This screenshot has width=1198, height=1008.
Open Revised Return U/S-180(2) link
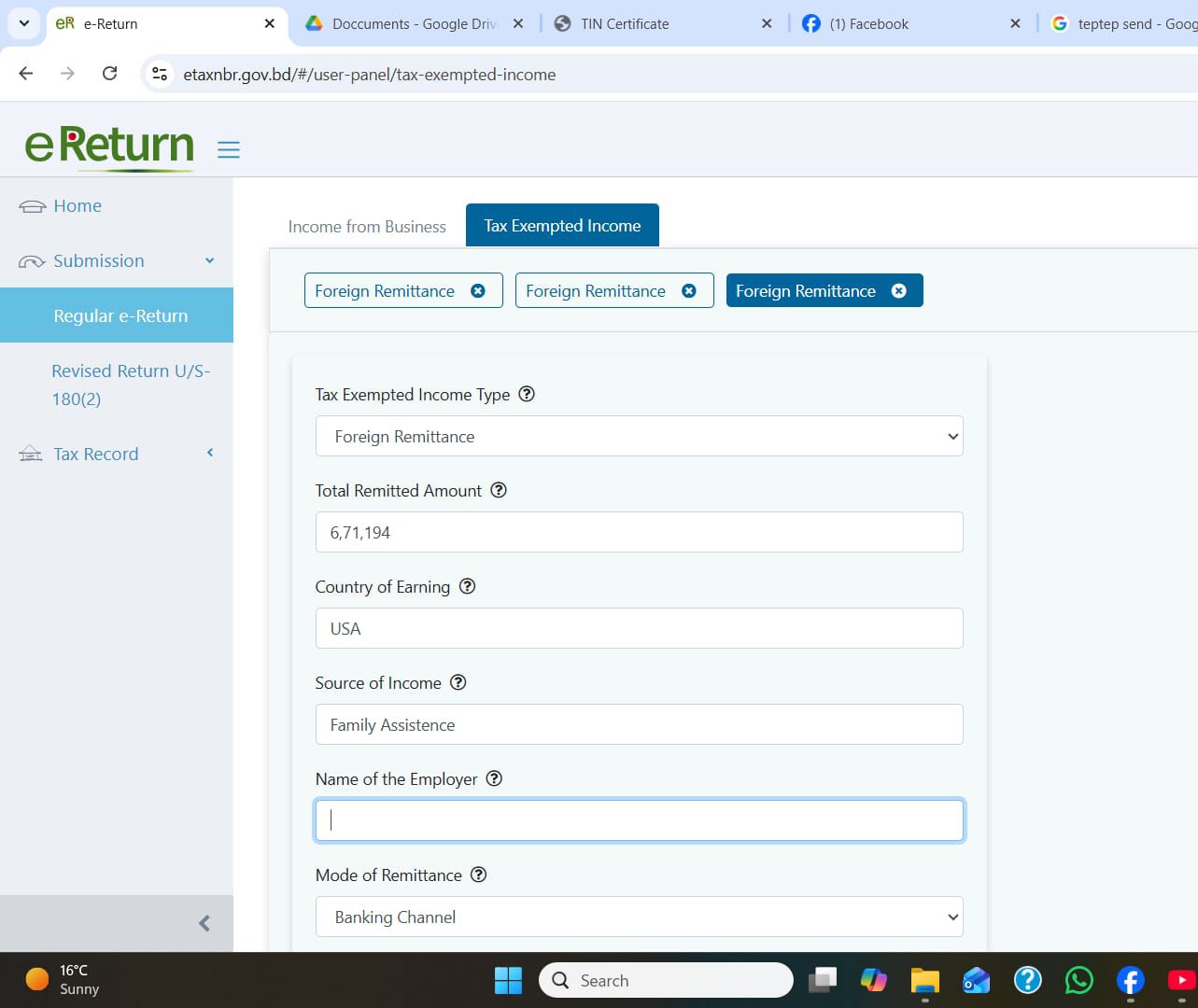coord(131,385)
